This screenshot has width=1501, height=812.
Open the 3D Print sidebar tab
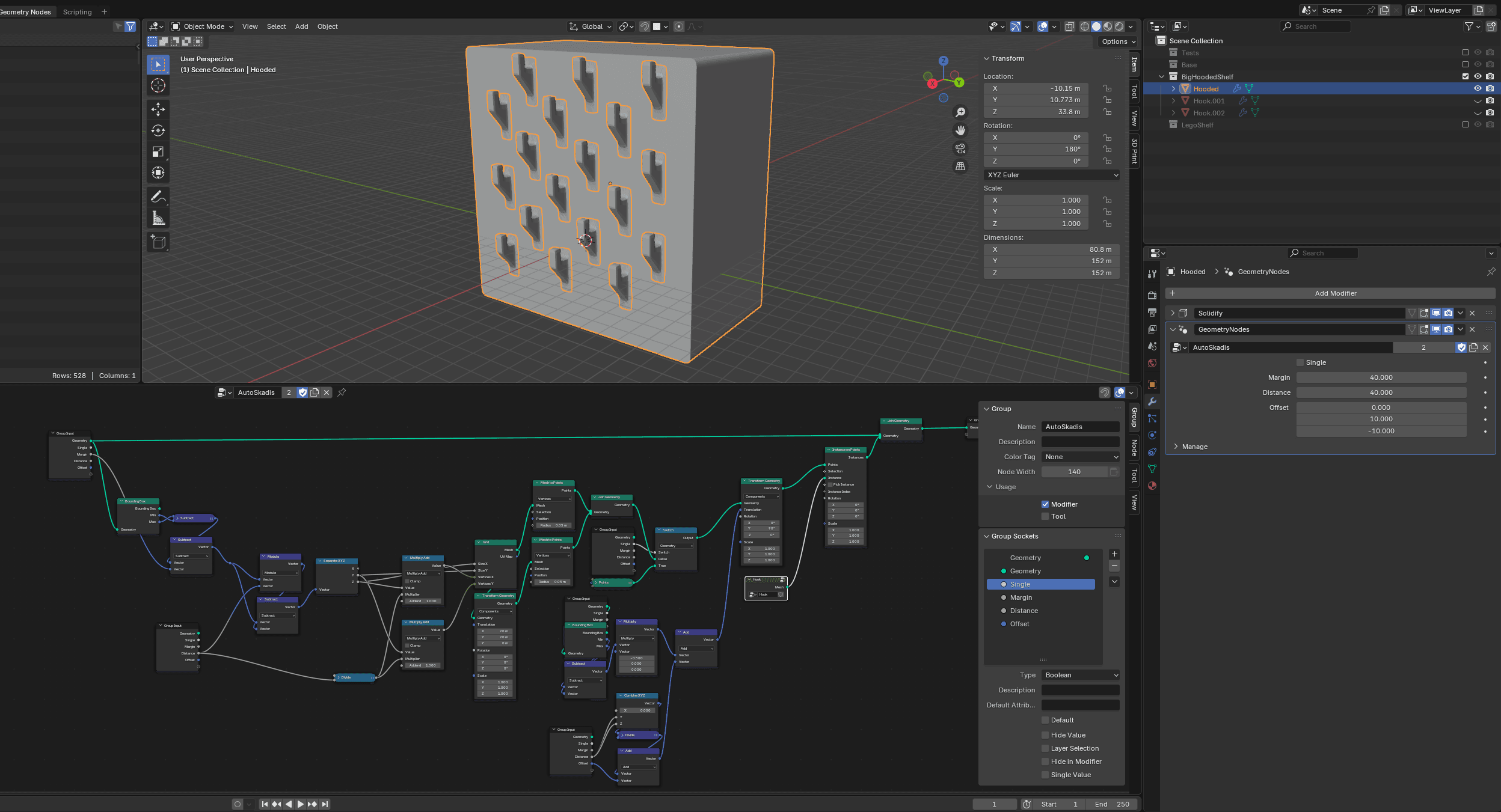[x=1134, y=151]
